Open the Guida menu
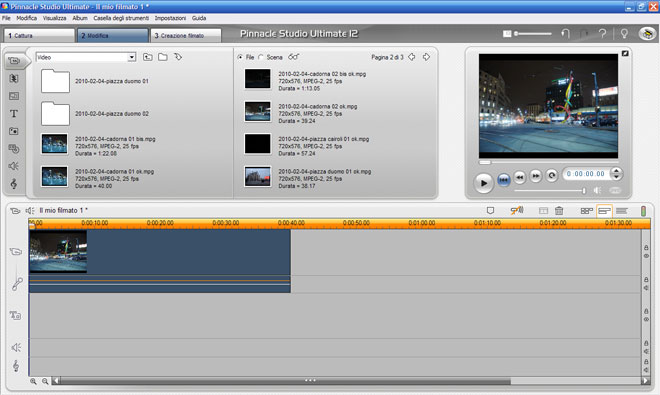 199,18
